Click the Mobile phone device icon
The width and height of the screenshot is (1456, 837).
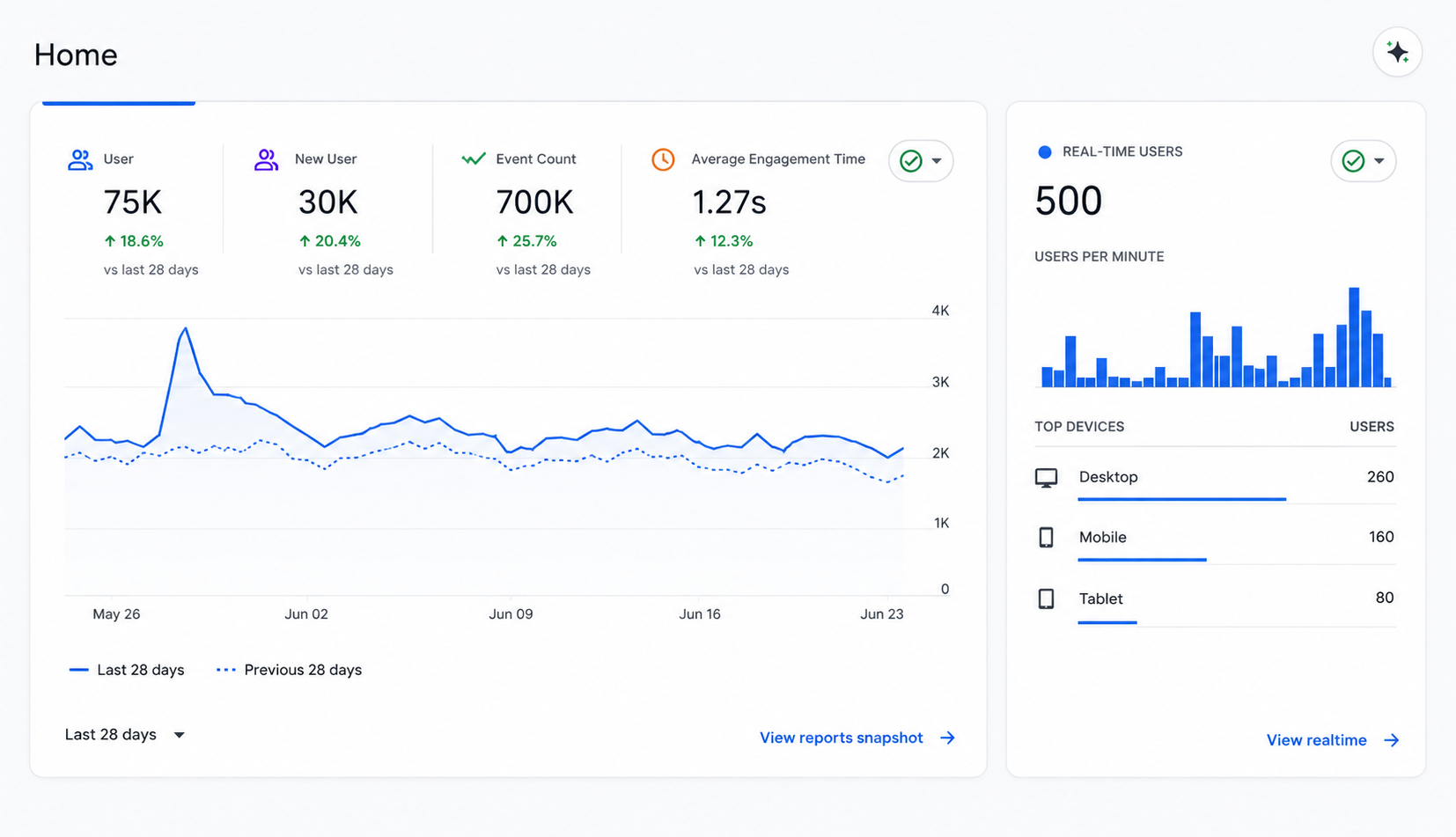(x=1046, y=538)
